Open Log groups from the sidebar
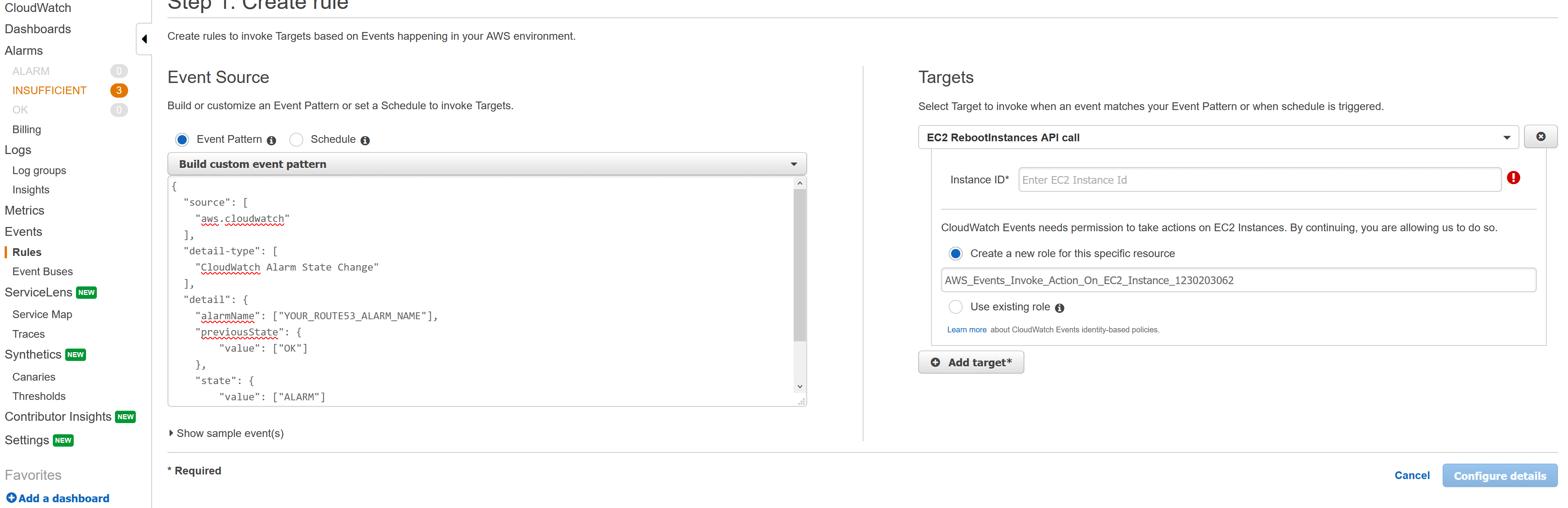 [38, 171]
